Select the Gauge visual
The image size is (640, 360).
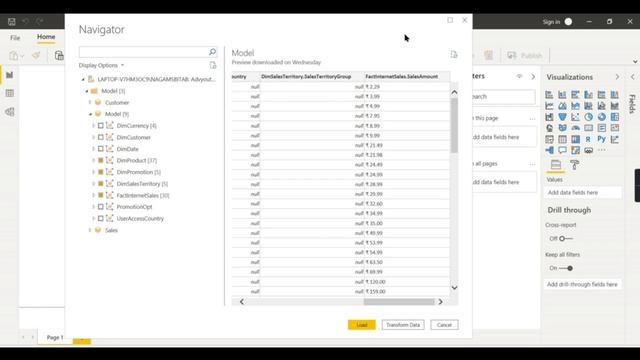point(576,128)
